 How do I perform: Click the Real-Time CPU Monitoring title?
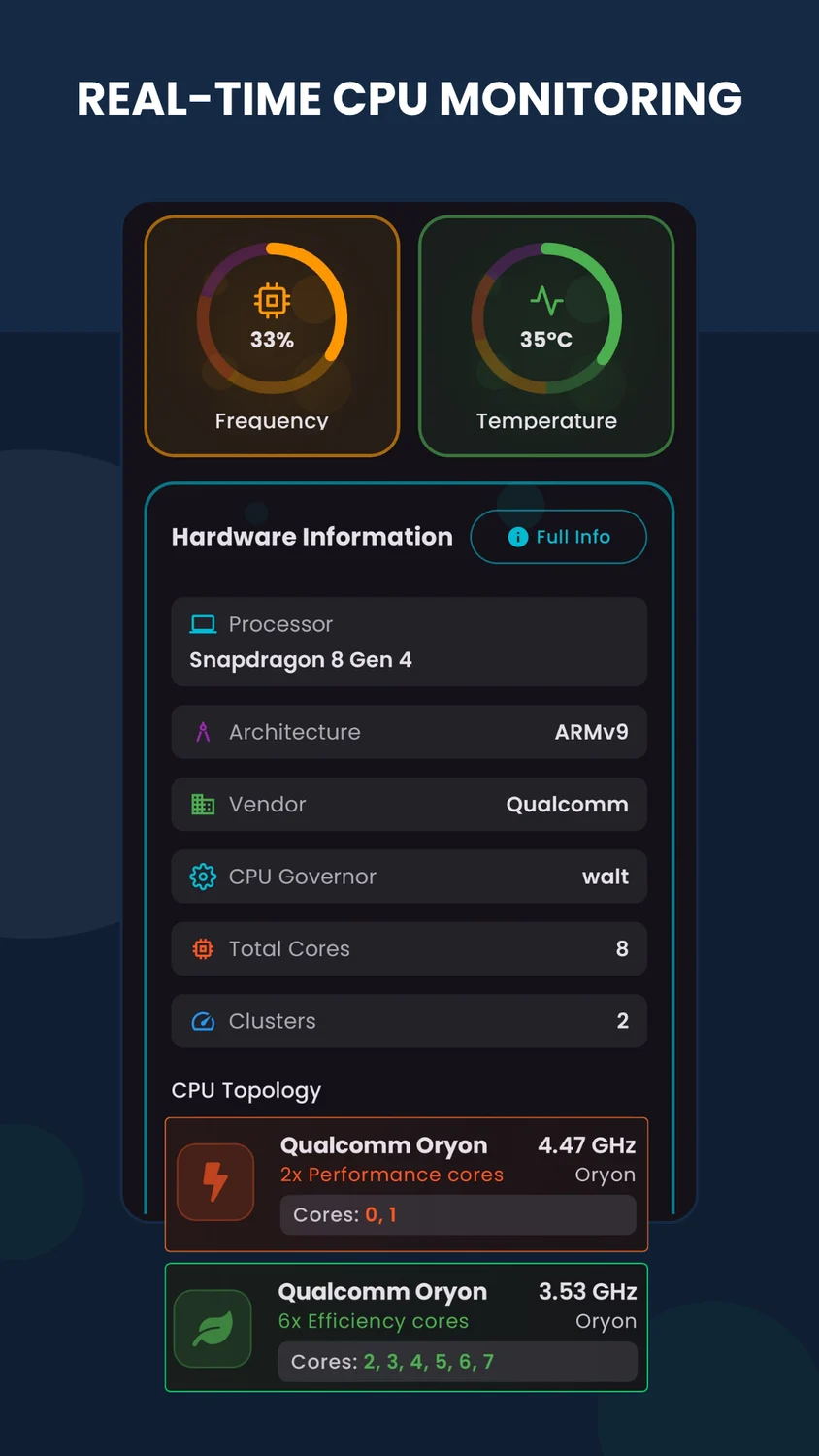pyautogui.click(x=409, y=99)
